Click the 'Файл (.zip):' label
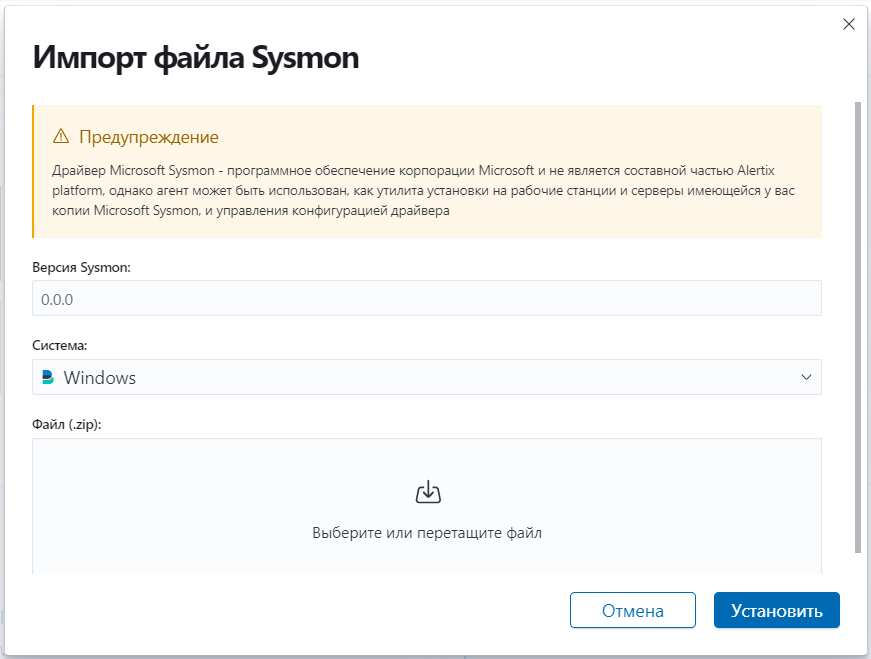The image size is (871, 659). tap(67, 425)
